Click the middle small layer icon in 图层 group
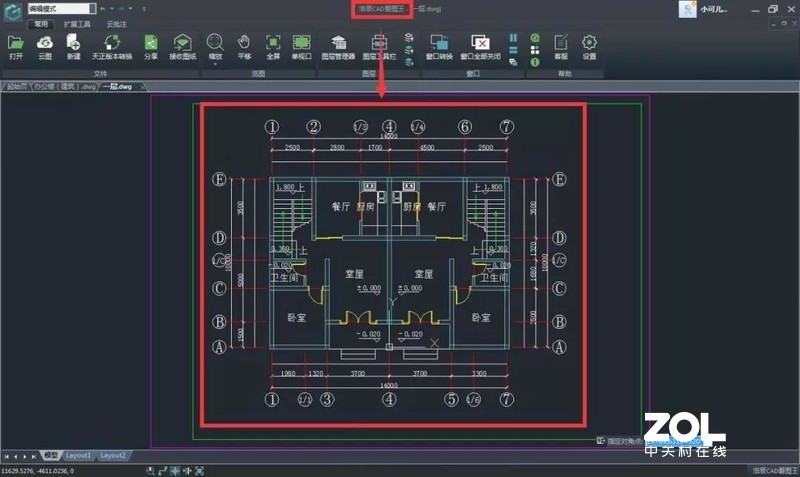 coord(409,50)
